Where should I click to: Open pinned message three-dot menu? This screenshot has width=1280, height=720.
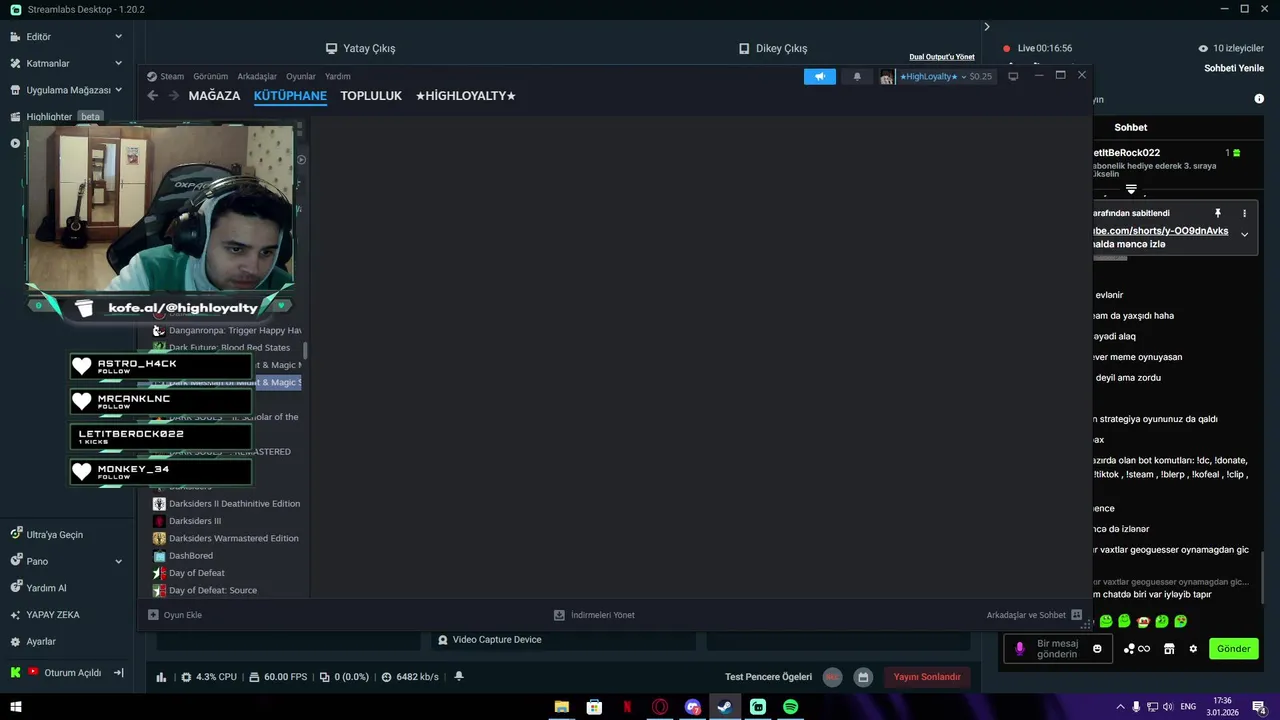[x=1244, y=213]
